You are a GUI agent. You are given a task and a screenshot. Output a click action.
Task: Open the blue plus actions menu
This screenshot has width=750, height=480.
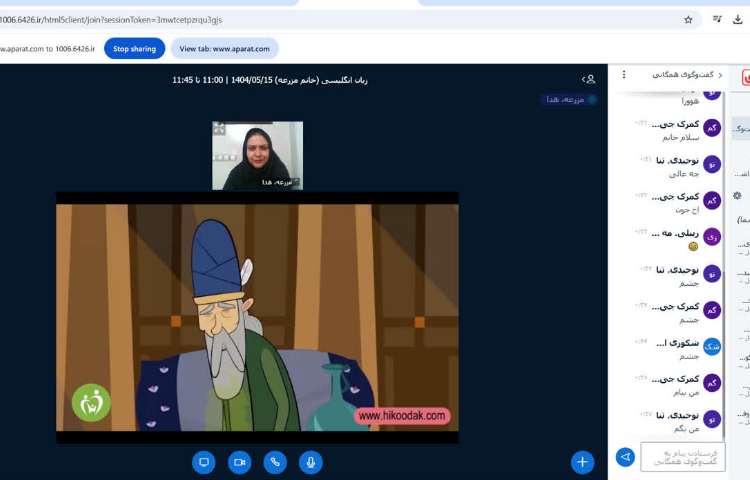click(582, 462)
